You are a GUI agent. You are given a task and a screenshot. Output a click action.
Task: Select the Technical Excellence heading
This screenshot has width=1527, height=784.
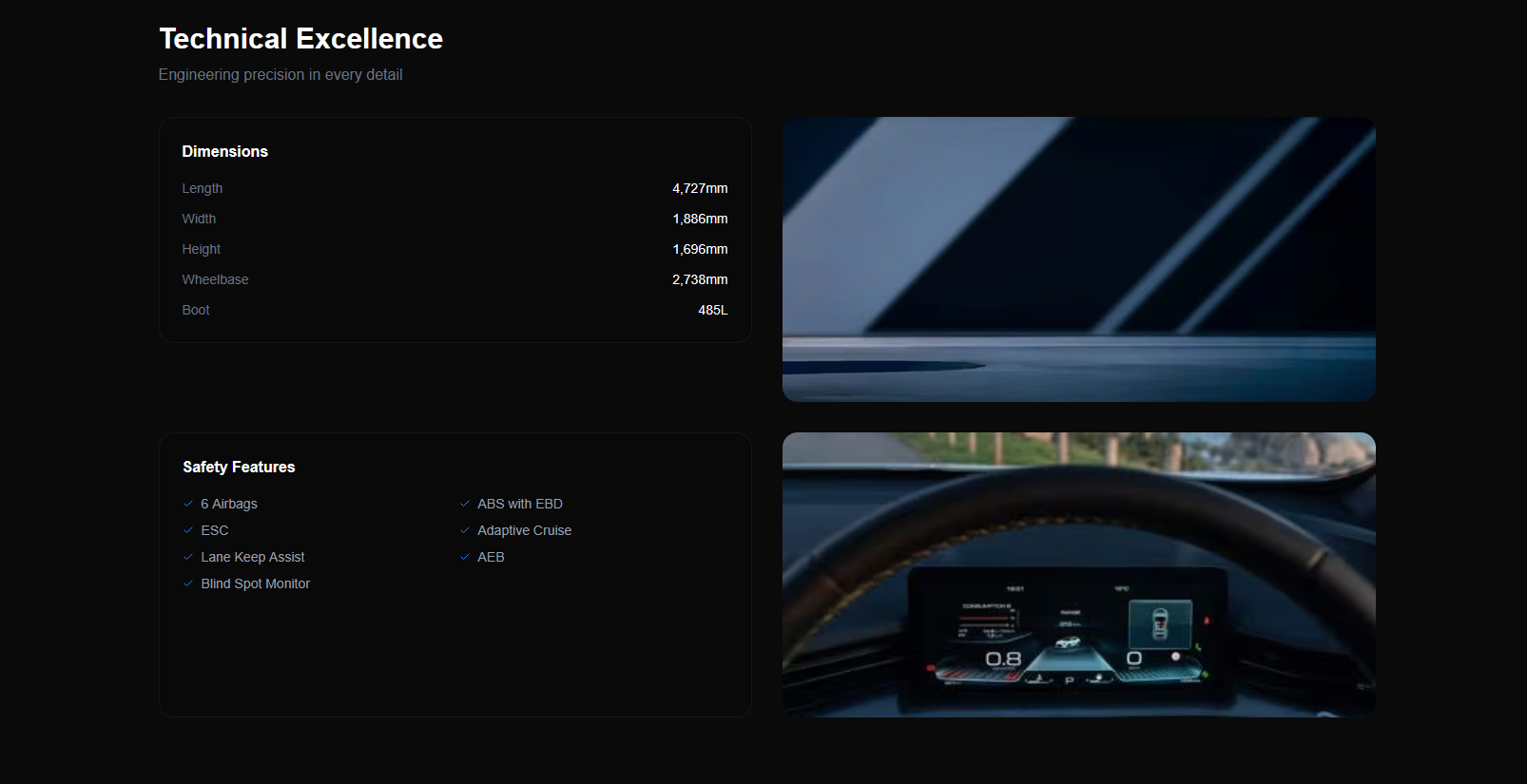pyautogui.click(x=300, y=39)
